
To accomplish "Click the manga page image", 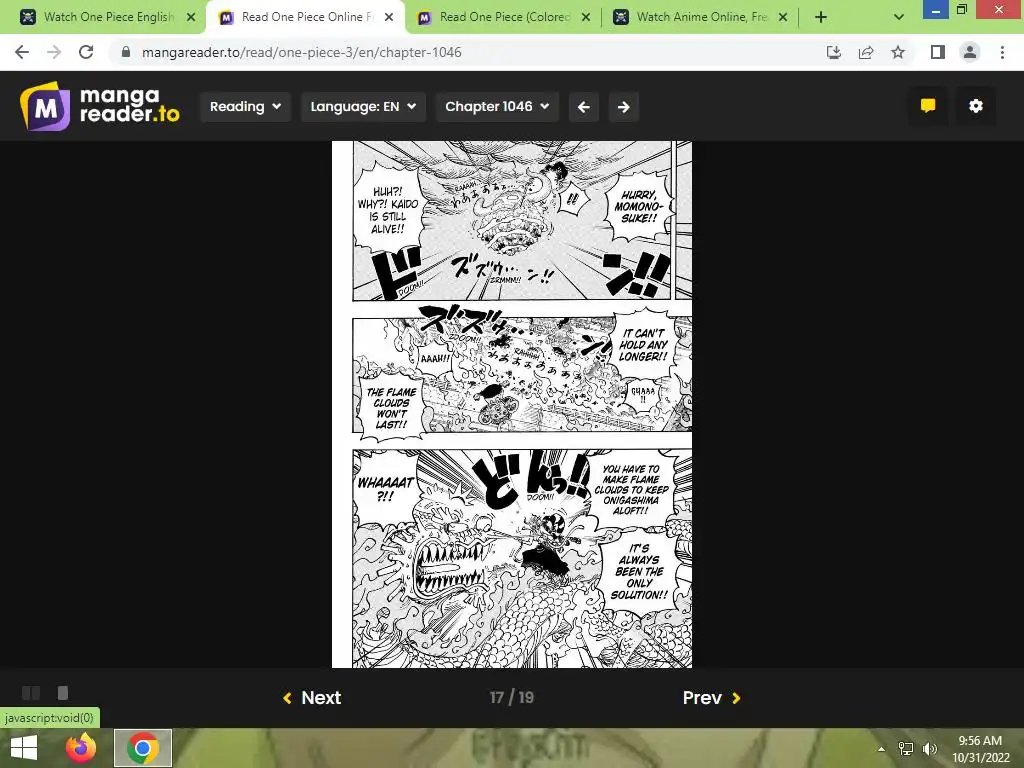I will tap(512, 404).
